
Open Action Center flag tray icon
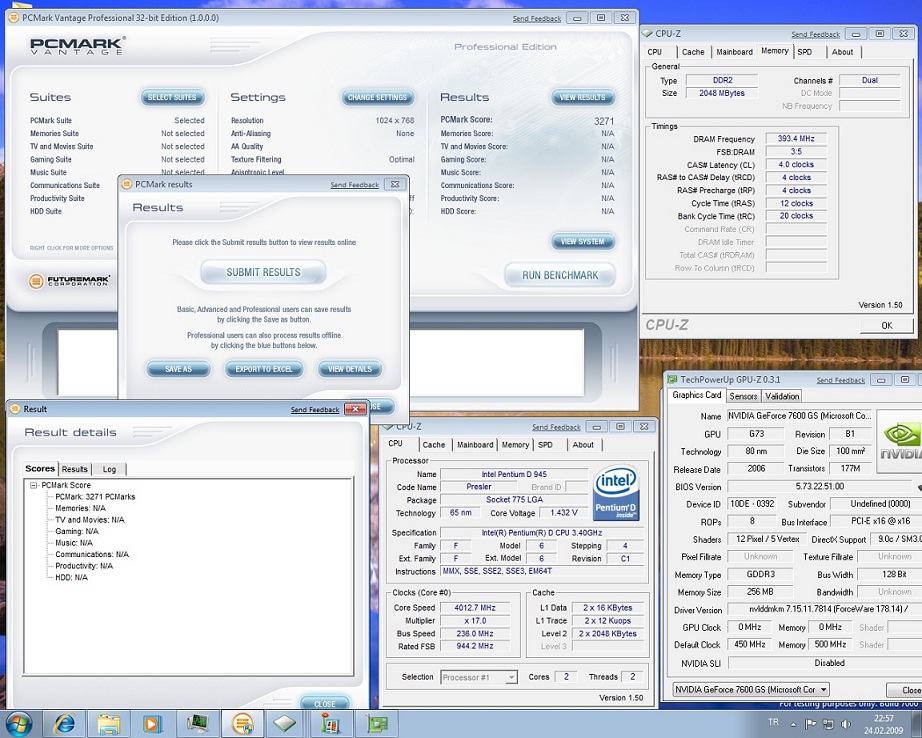(x=810, y=724)
